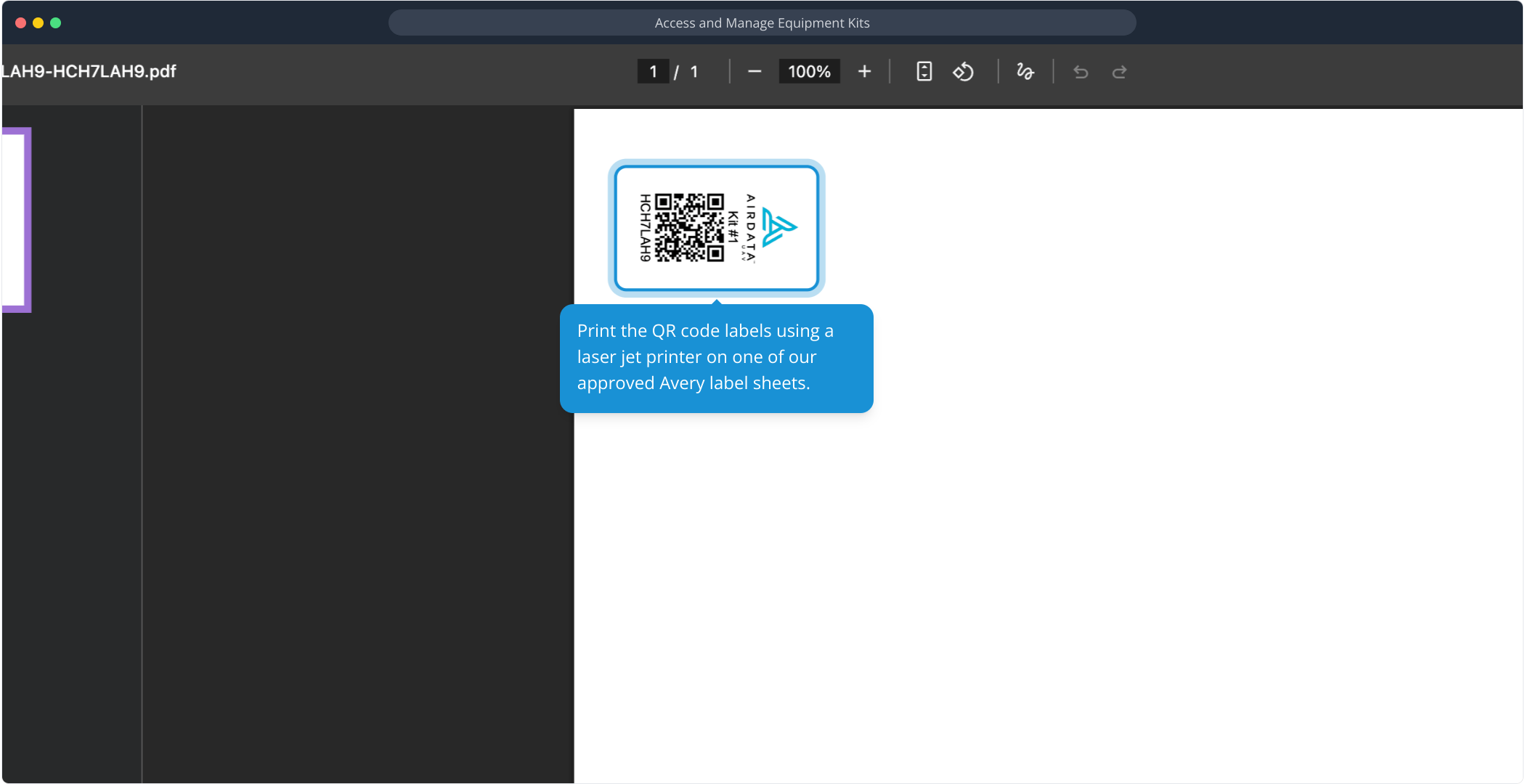Click the Access and Manage Equipment Kits title

point(762,23)
